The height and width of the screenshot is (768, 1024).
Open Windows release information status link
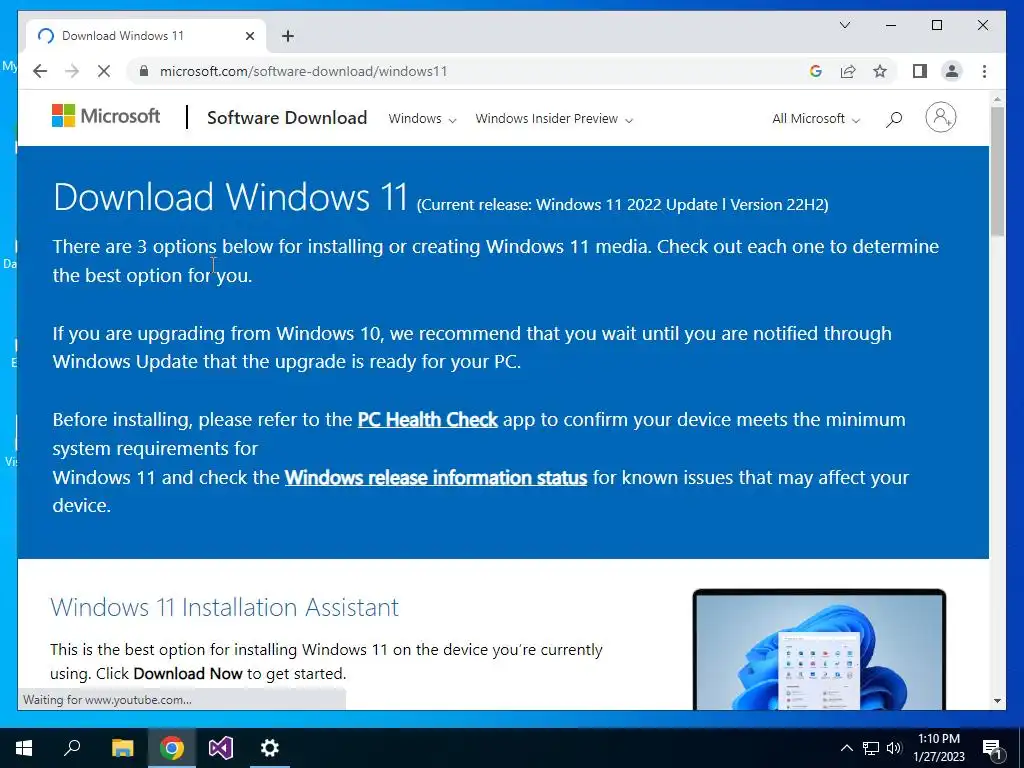point(436,477)
